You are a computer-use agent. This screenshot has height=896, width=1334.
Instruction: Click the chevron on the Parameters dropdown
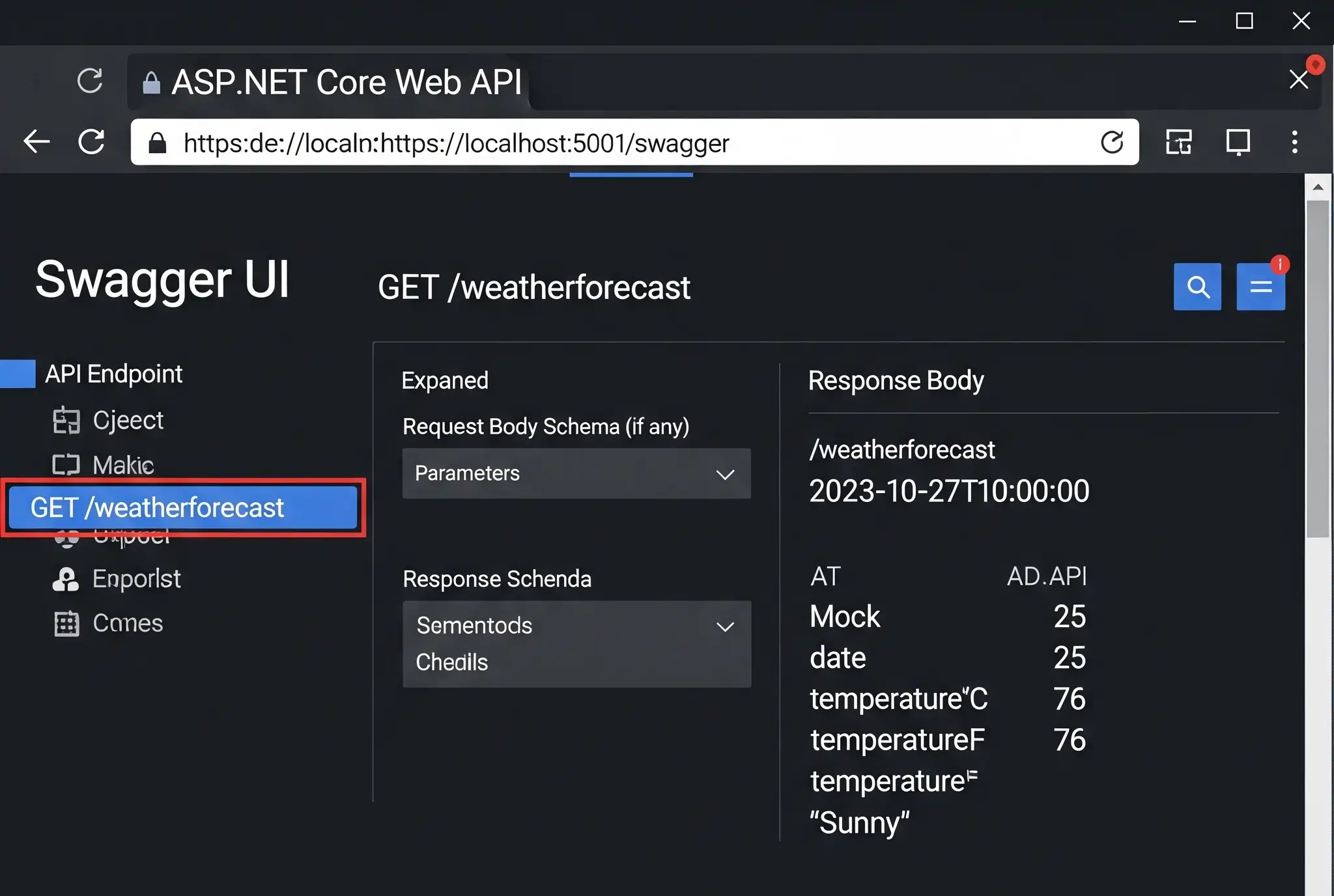click(725, 474)
